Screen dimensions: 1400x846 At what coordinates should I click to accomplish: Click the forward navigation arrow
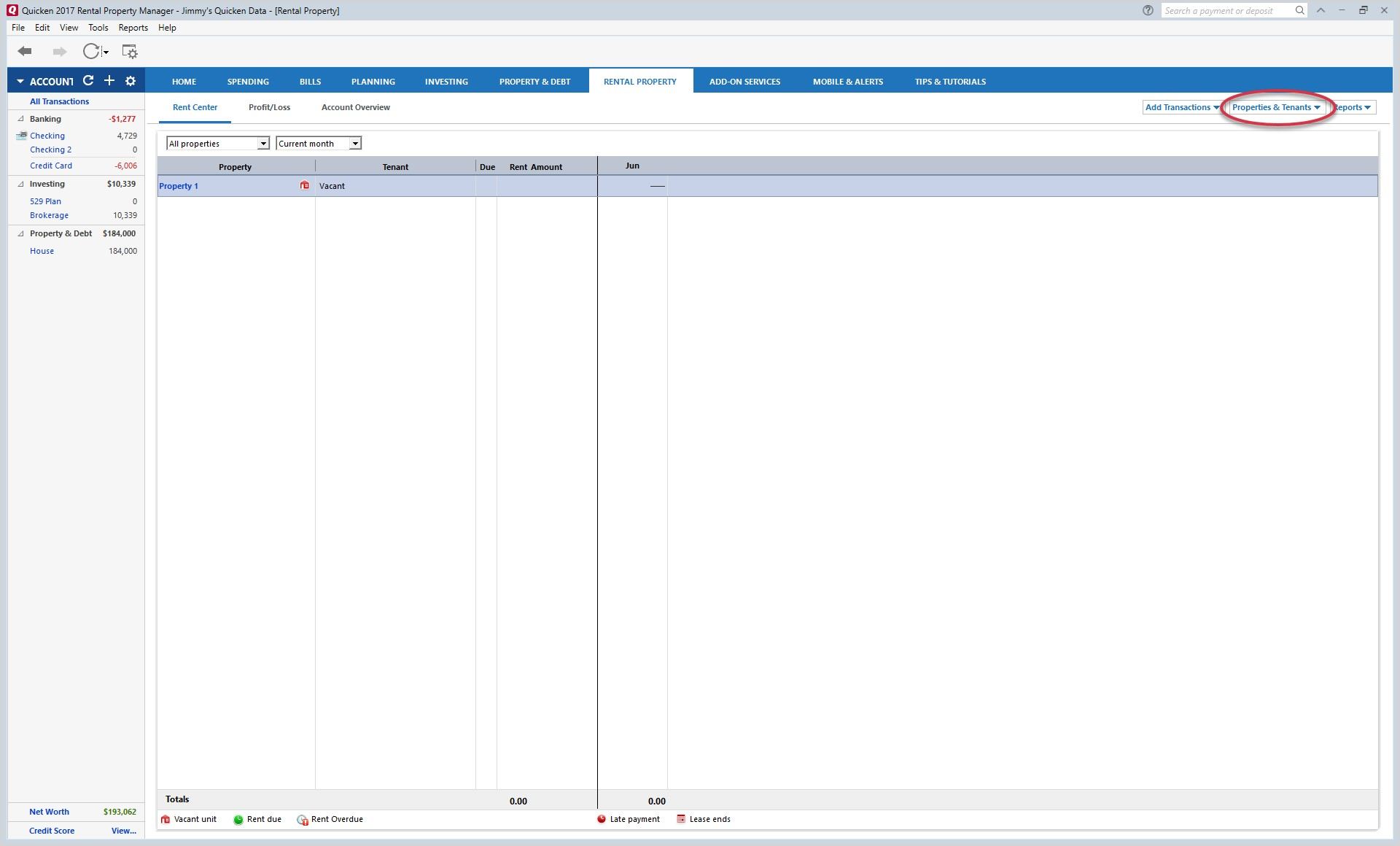59,51
